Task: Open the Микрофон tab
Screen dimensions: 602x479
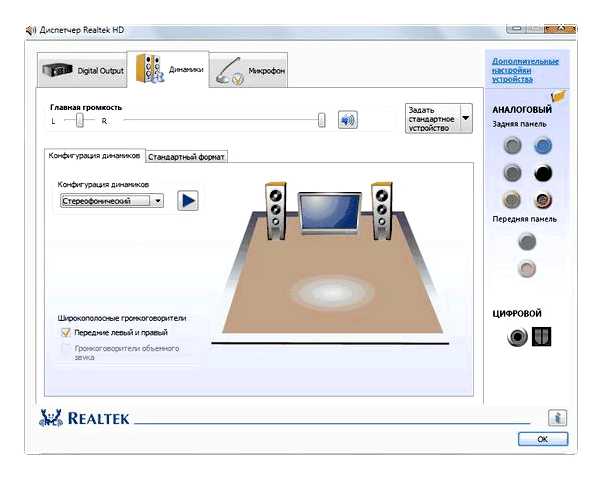Action: pyautogui.click(x=248, y=70)
